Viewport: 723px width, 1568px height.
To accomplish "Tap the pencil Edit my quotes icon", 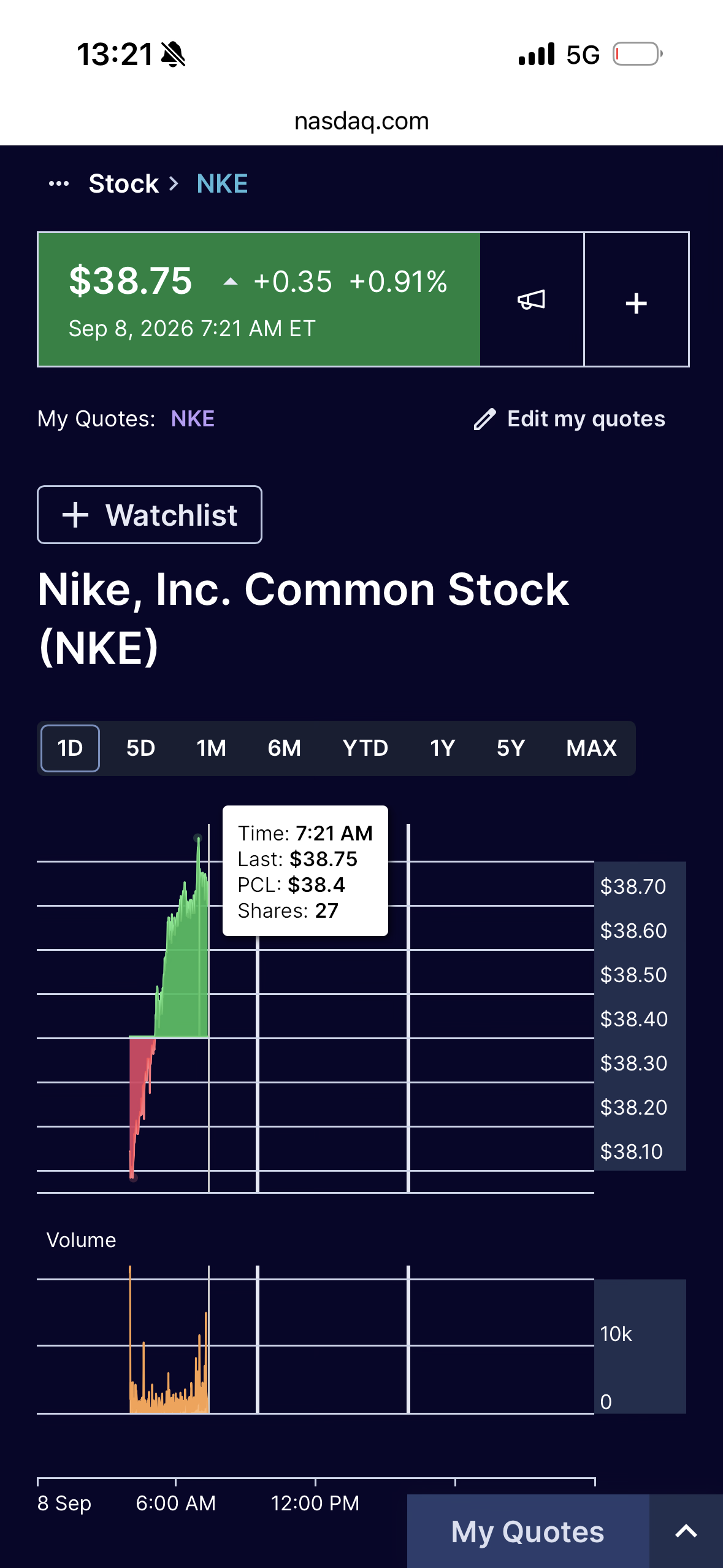I will (484, 419).
